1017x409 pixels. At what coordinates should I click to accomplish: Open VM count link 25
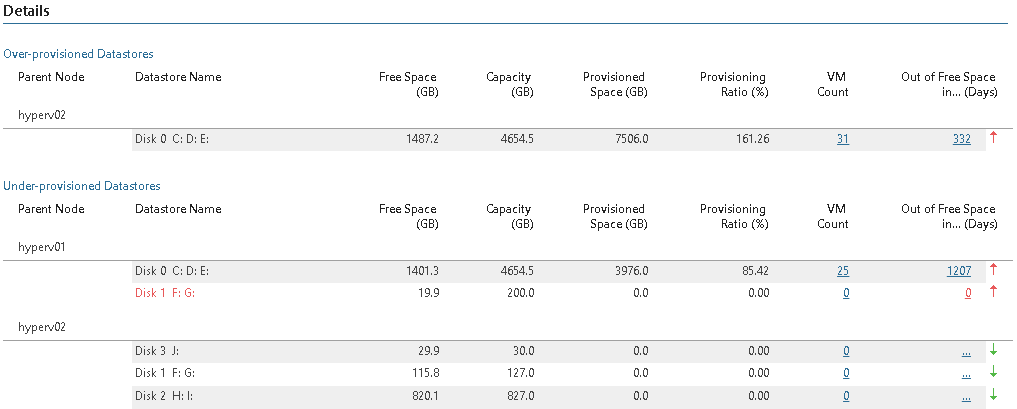pos(842,270)
